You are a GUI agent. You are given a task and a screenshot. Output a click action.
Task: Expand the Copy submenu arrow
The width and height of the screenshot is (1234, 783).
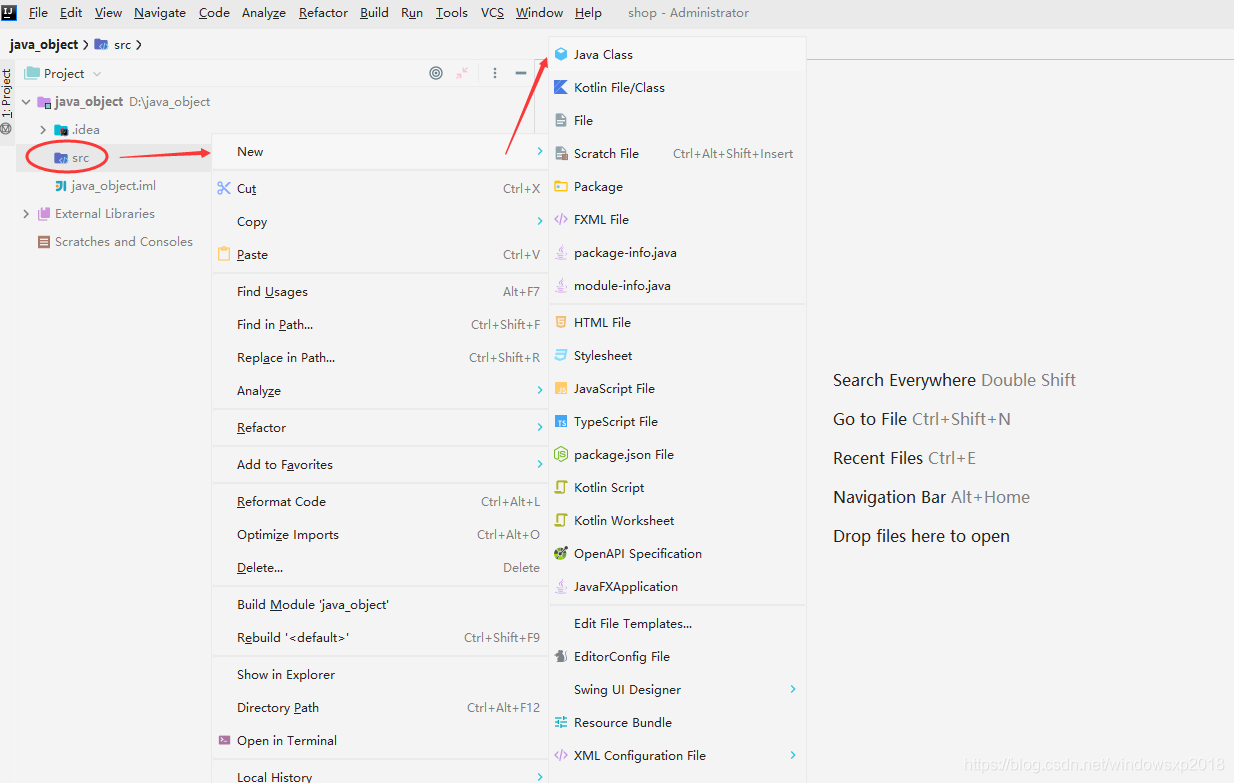[x=540, y=221]
